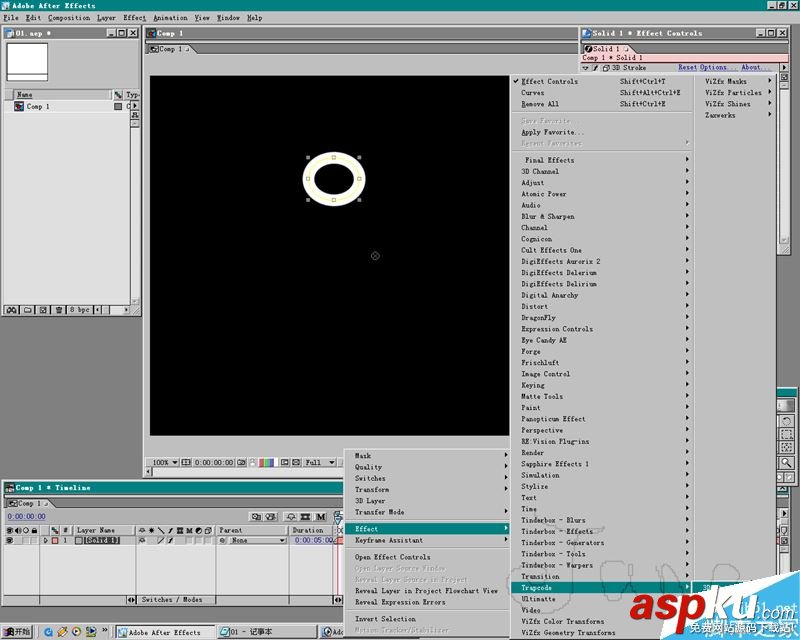Choose Open Effect Controls from context menu

pyautogui.click(x=427, y=557)
